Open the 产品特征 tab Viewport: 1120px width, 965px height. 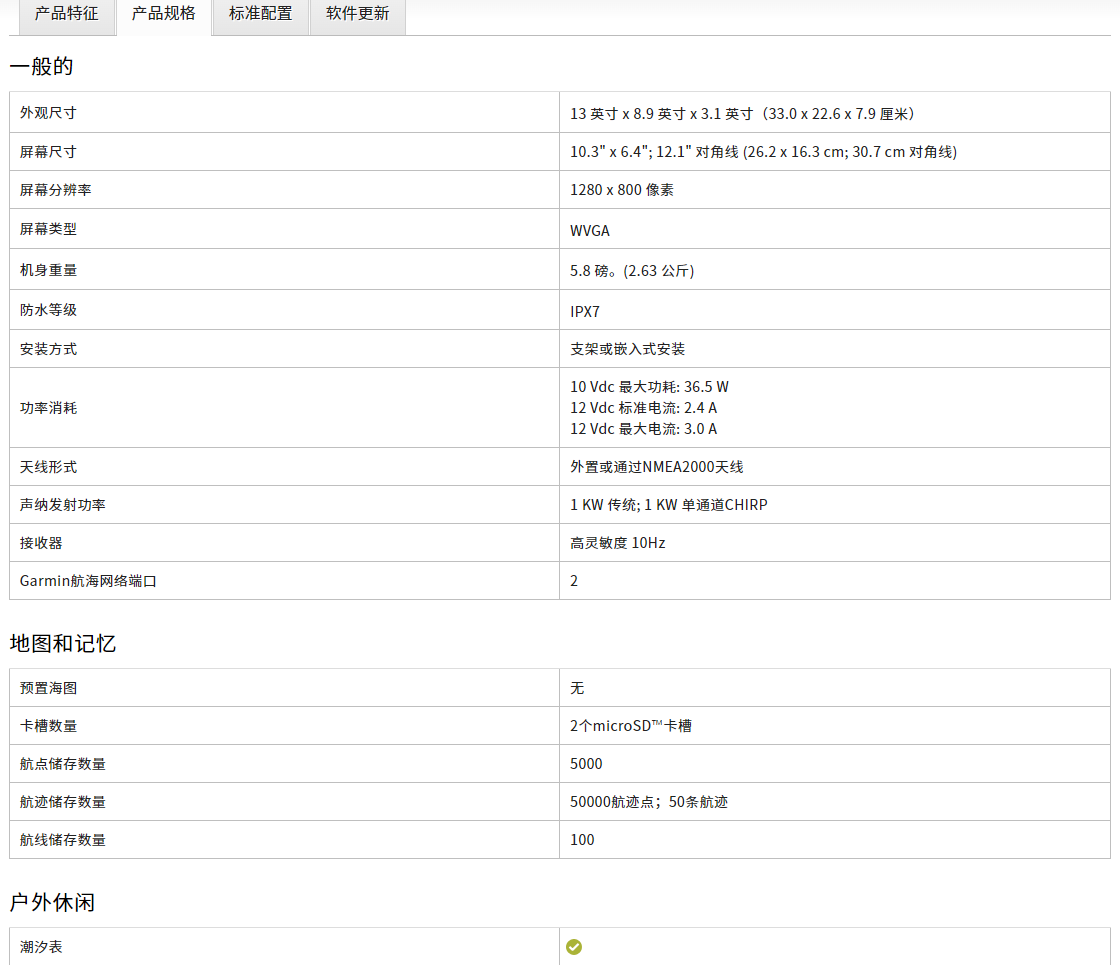tap(66, 14)
